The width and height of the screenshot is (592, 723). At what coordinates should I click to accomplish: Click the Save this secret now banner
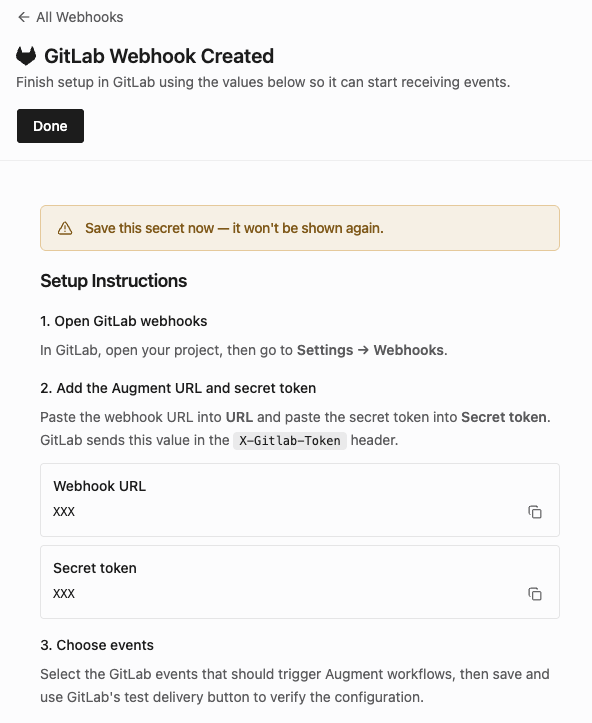click(x=300, y=228)
